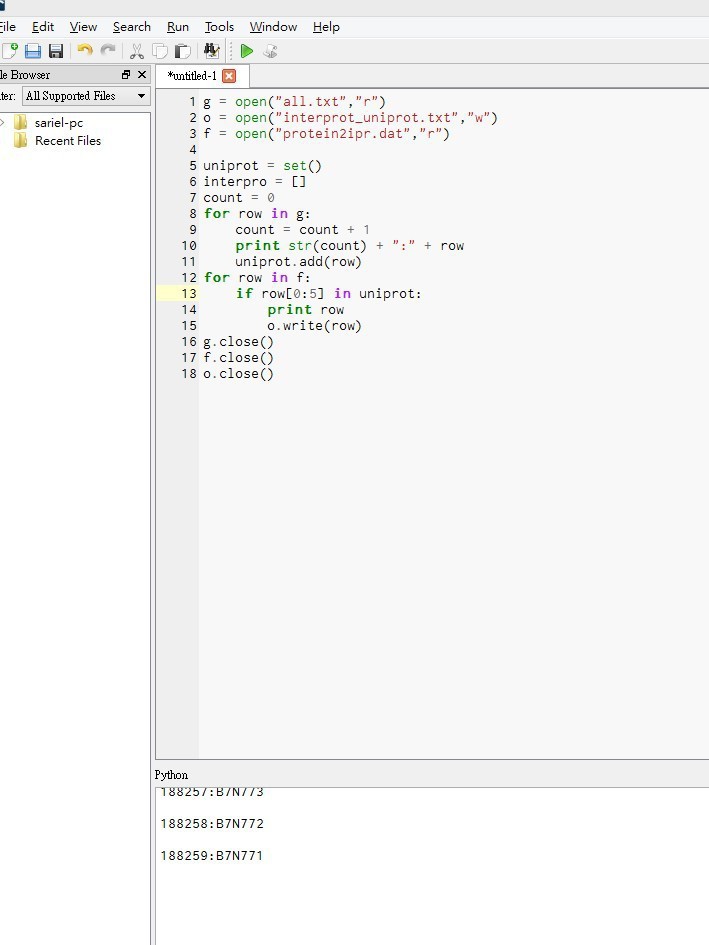Open Find with the binoculars icon

(x=211, y=51)
